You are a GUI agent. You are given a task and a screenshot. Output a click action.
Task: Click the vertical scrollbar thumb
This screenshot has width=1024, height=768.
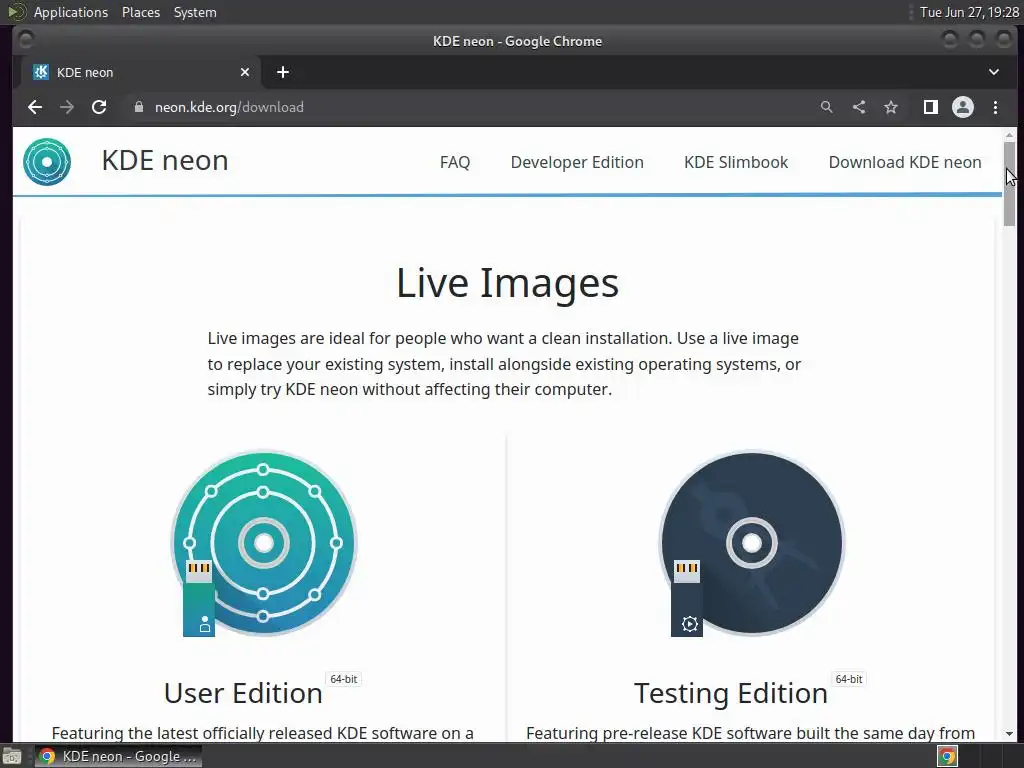point(1010,184)
